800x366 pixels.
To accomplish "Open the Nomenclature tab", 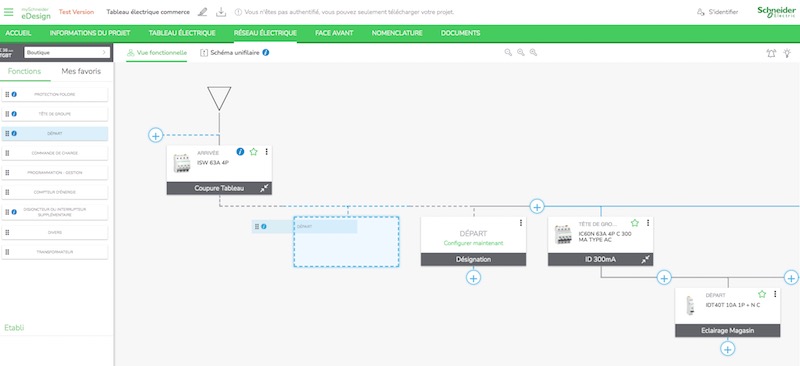I will point(397,33).
